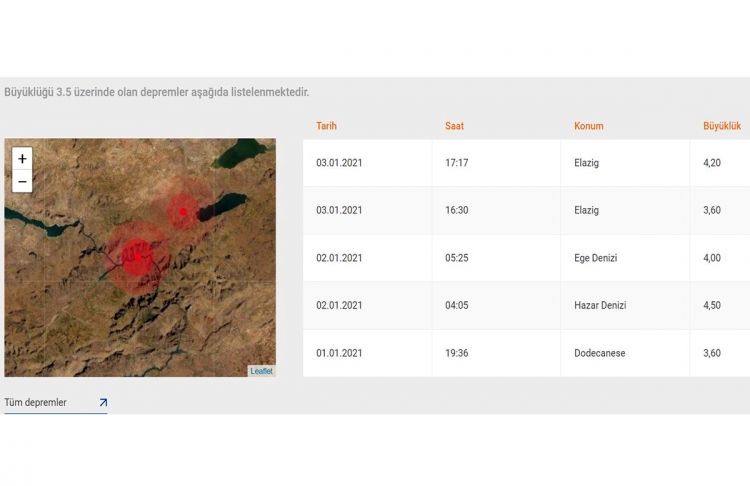Image resolution: width=750 pixels, height=486 pixels.
Task: Click the Konum column header
Action: [x=588, y=126]
